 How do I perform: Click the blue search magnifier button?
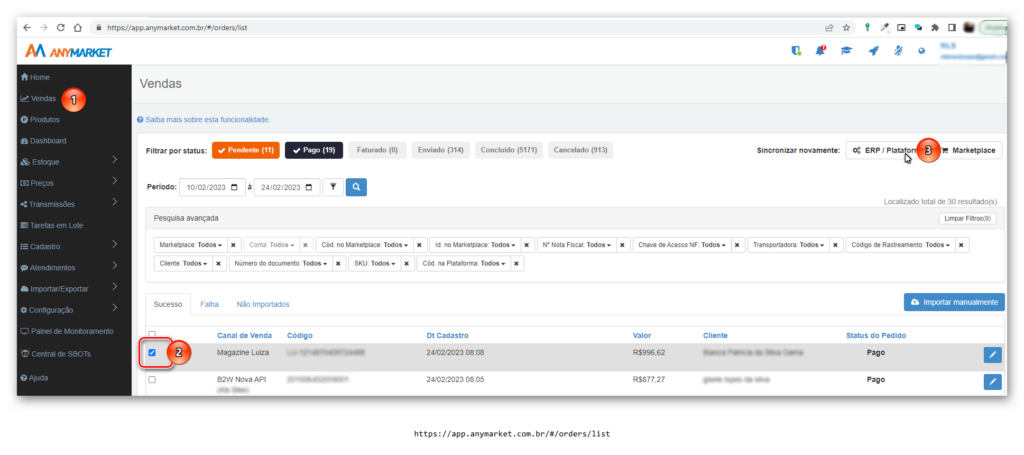357,187
